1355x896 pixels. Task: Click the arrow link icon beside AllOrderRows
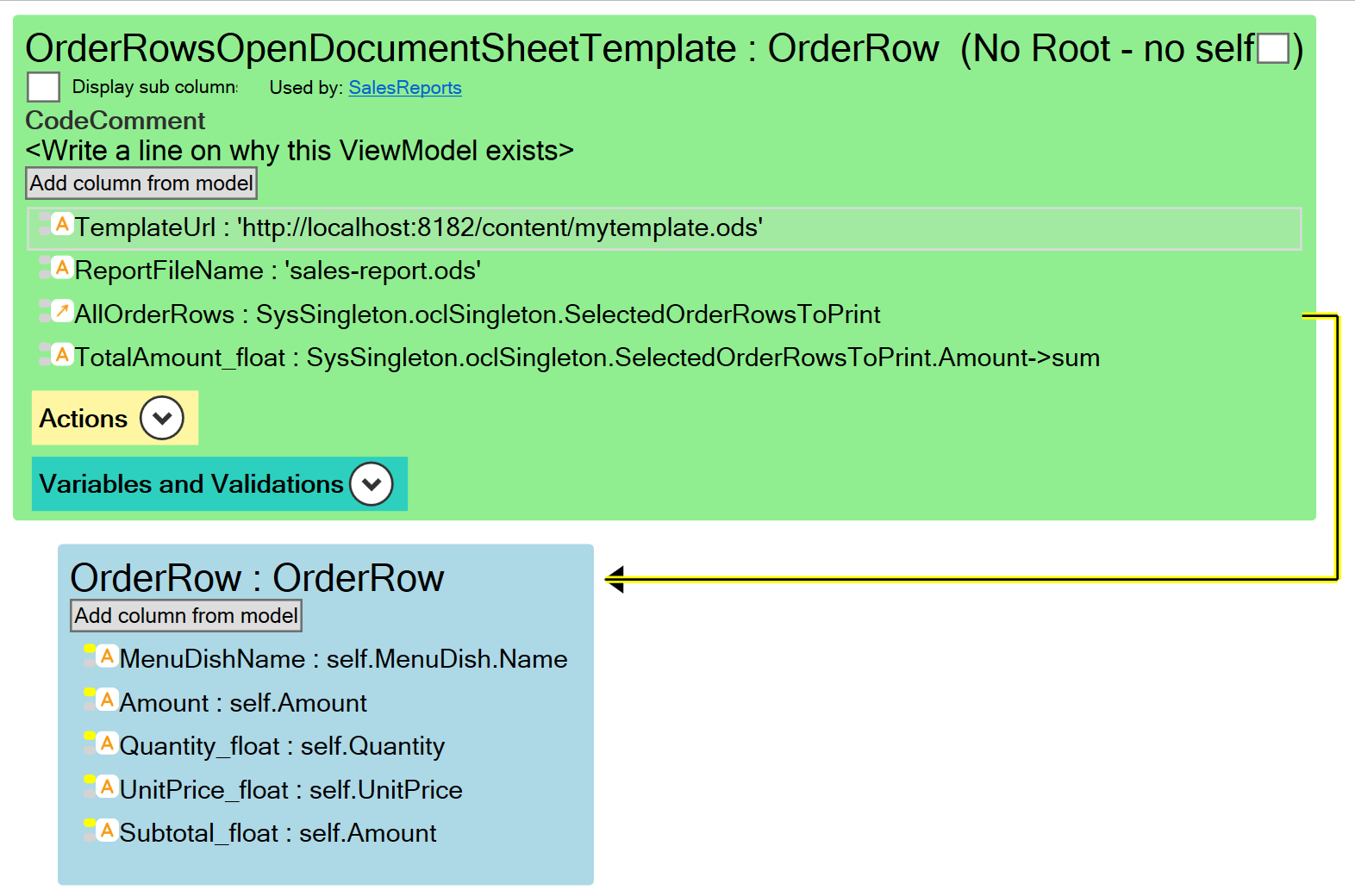62,311
